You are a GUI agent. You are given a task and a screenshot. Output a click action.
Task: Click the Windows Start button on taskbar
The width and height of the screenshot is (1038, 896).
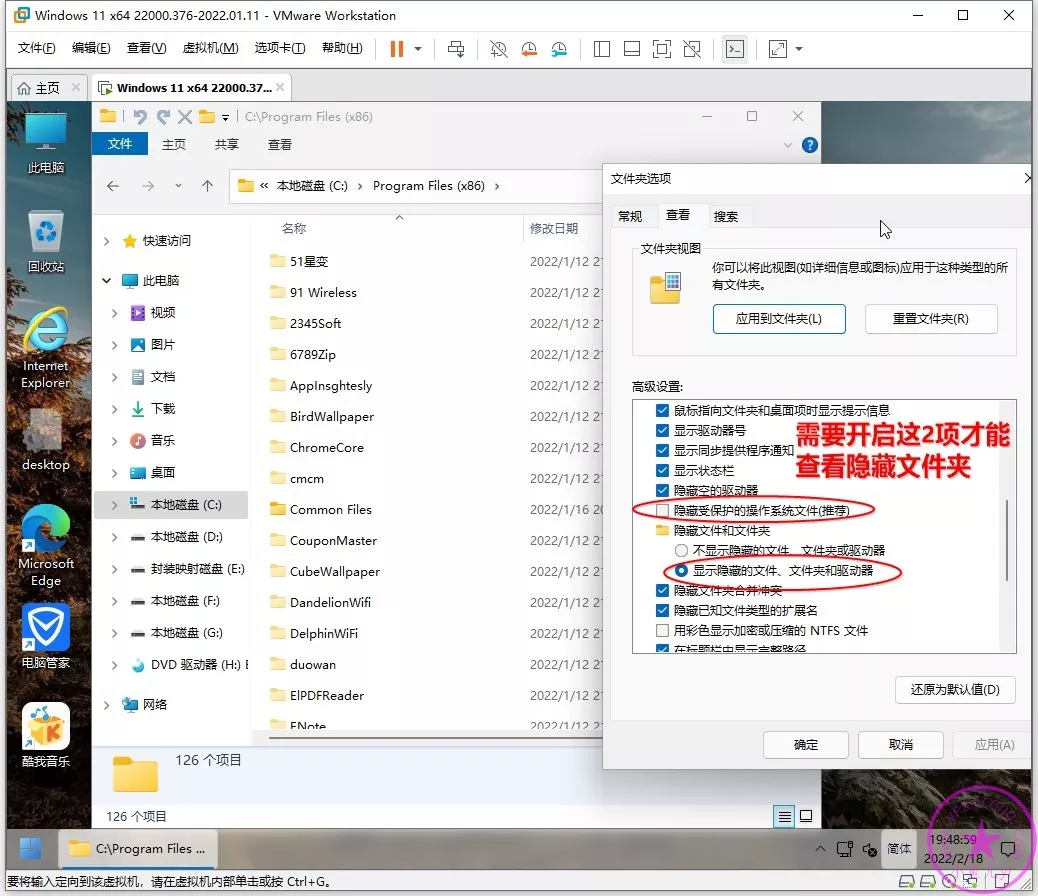pos(30,848)
